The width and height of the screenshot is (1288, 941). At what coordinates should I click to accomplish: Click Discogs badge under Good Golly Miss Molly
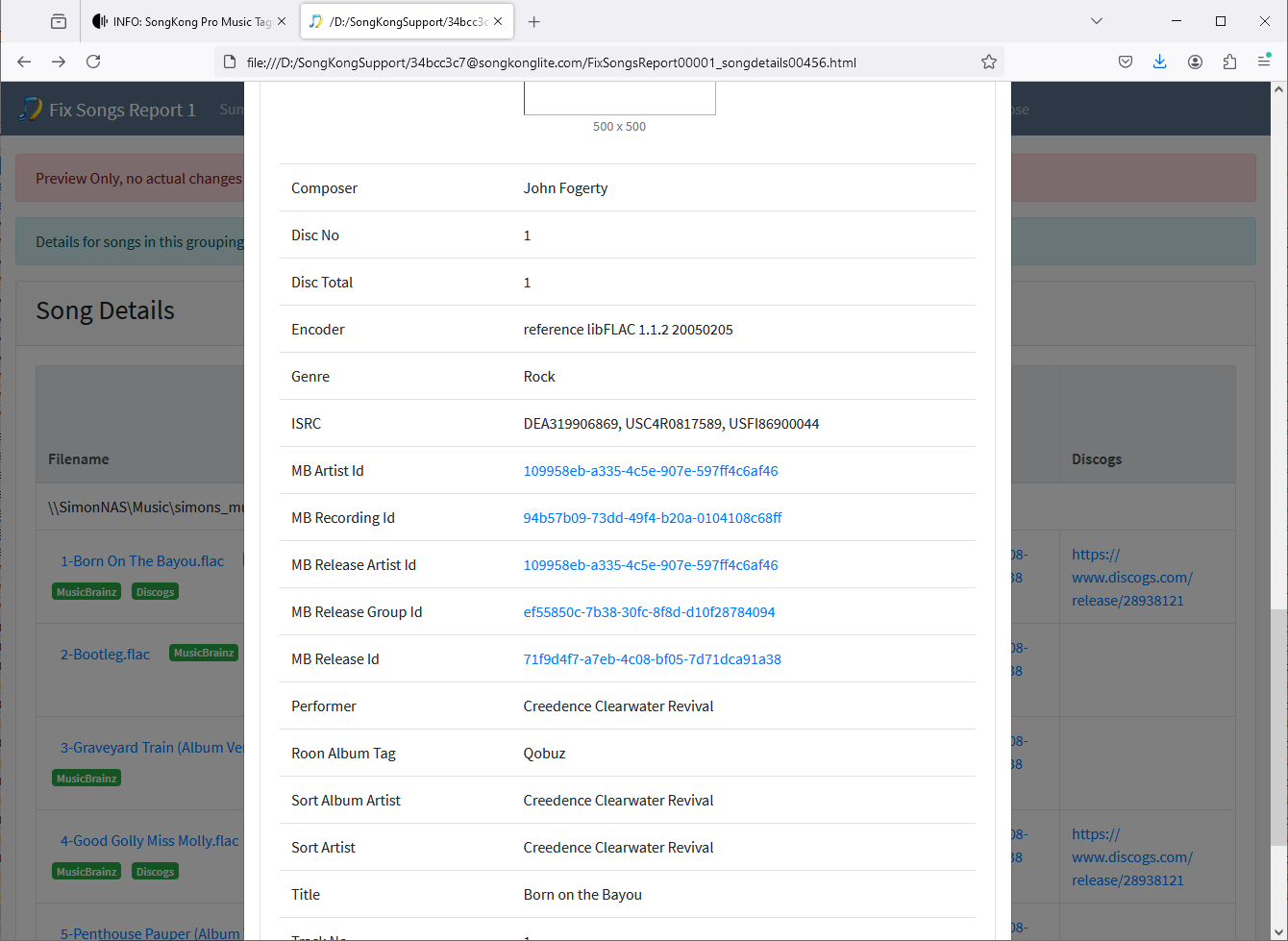(x=155, y=872)
